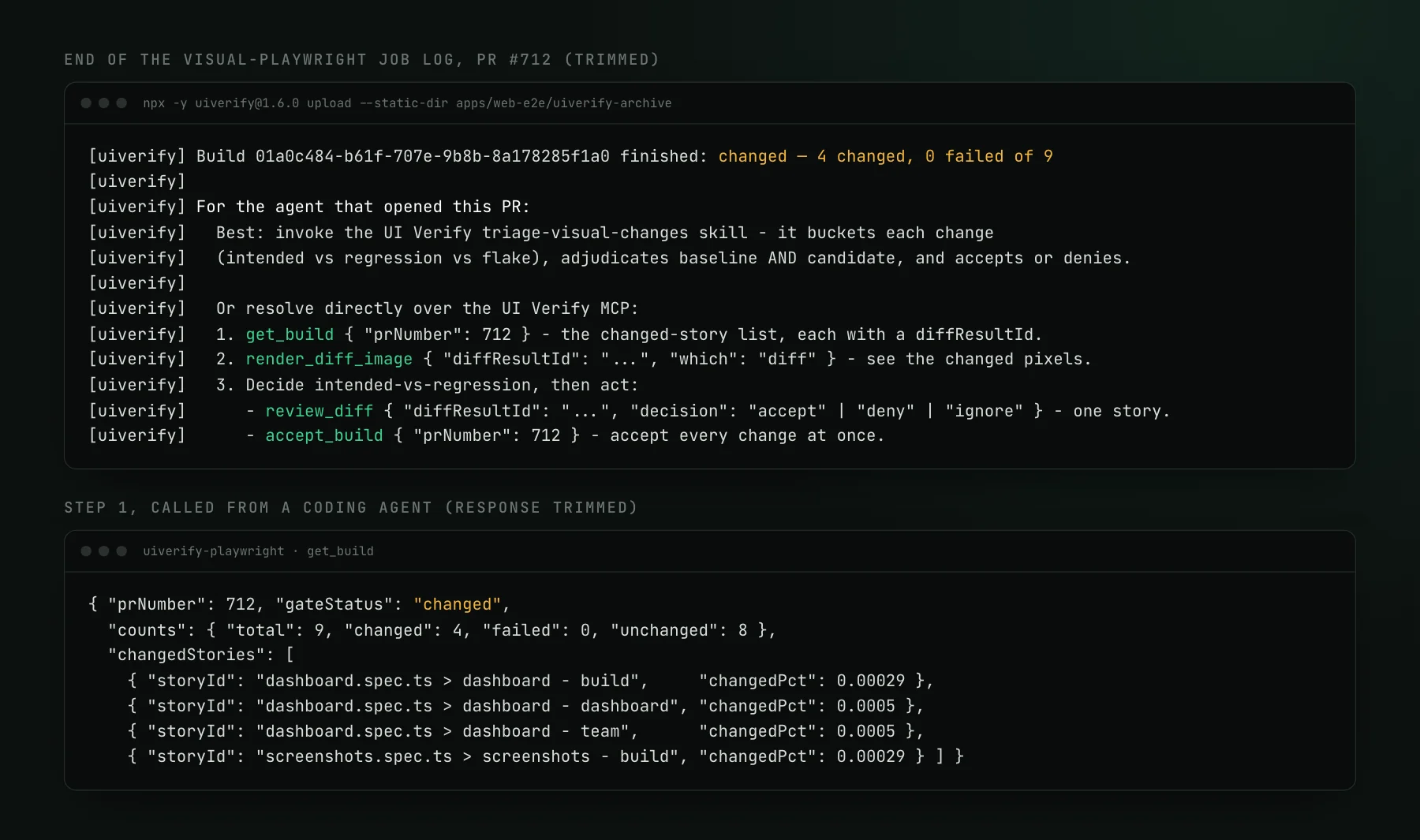Screen dimensions: 1420x840
Task: Click 'Or resolve directly over the UI Verify MCP:'
Action: (x=427, y=308)
